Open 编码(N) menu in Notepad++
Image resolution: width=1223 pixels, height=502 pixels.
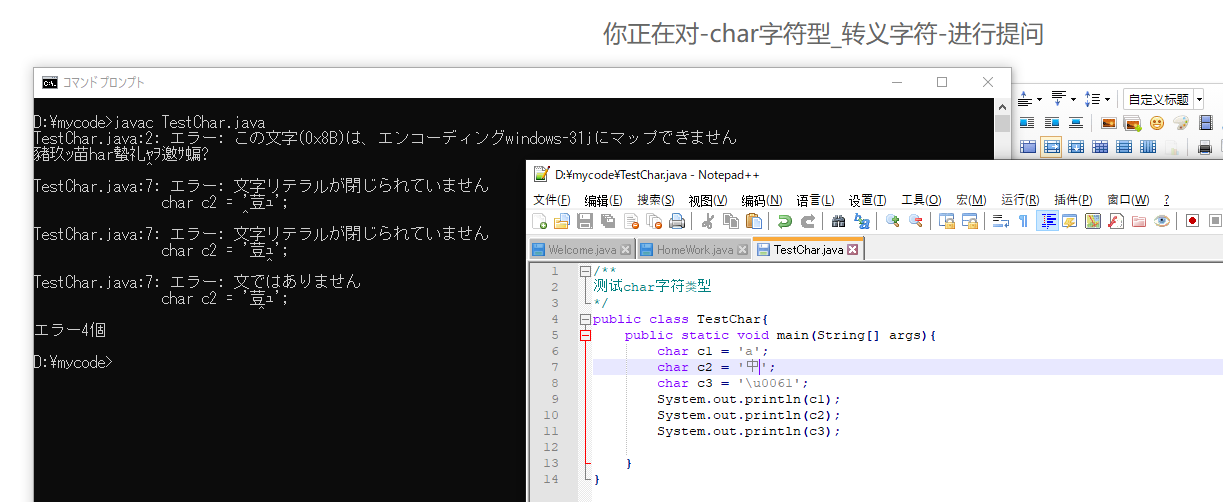pos(761,200)
